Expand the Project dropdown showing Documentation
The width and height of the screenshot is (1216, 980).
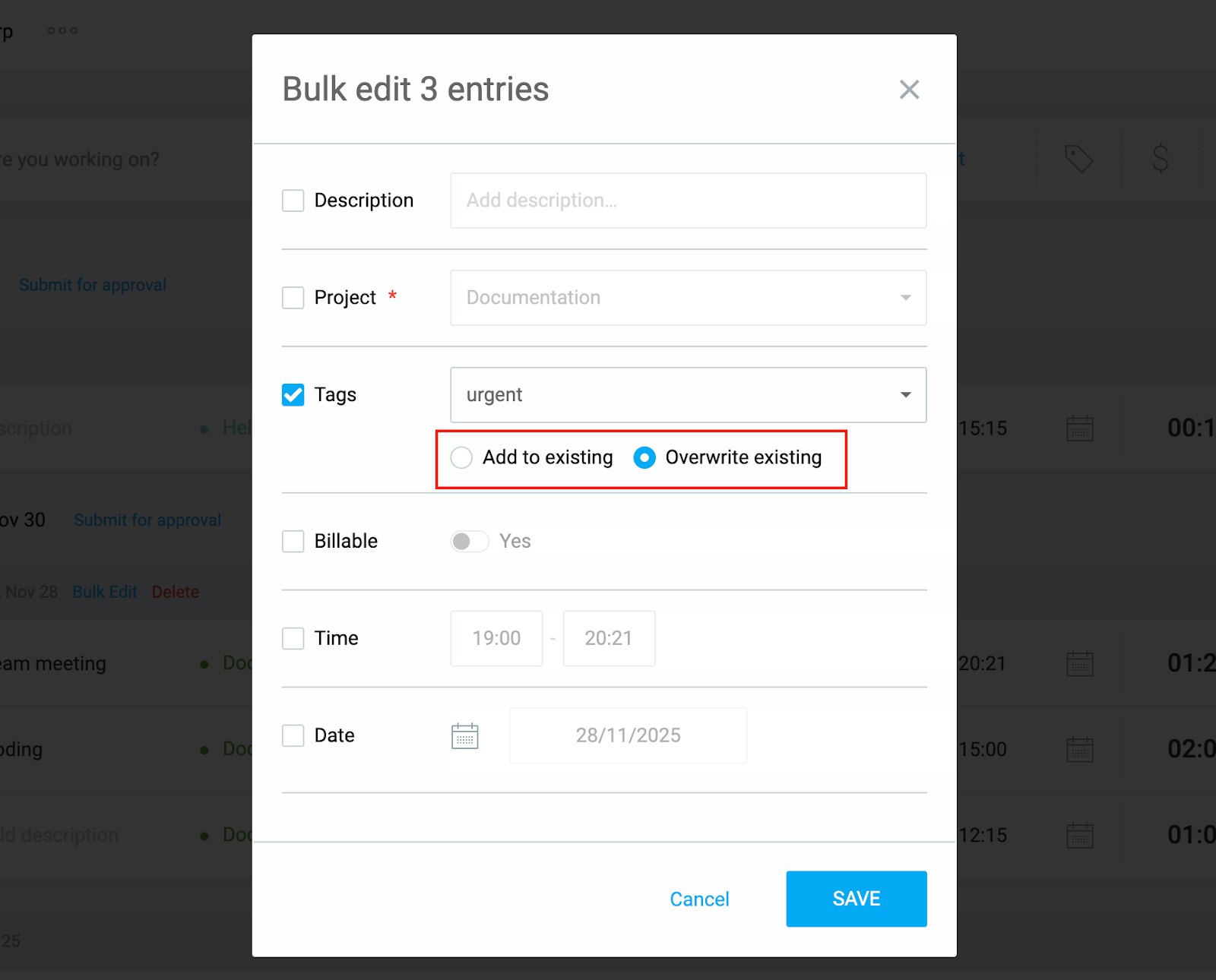905,298
